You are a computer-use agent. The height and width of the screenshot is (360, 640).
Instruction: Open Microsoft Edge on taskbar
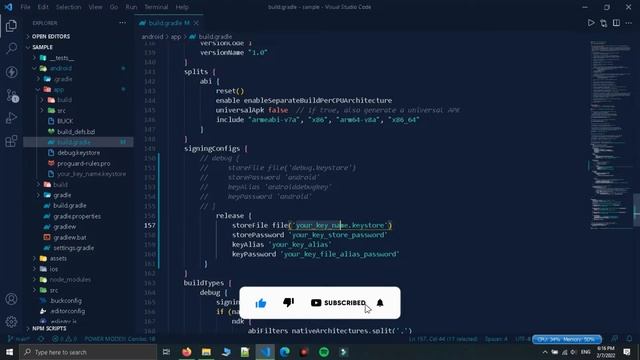(284, 352)
